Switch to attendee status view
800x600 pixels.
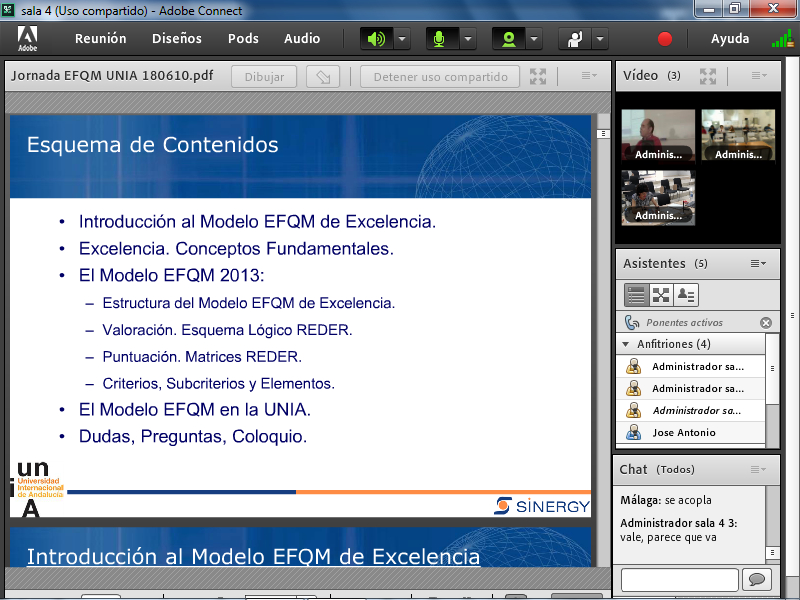pyautogui.click(x=686, y=295)
